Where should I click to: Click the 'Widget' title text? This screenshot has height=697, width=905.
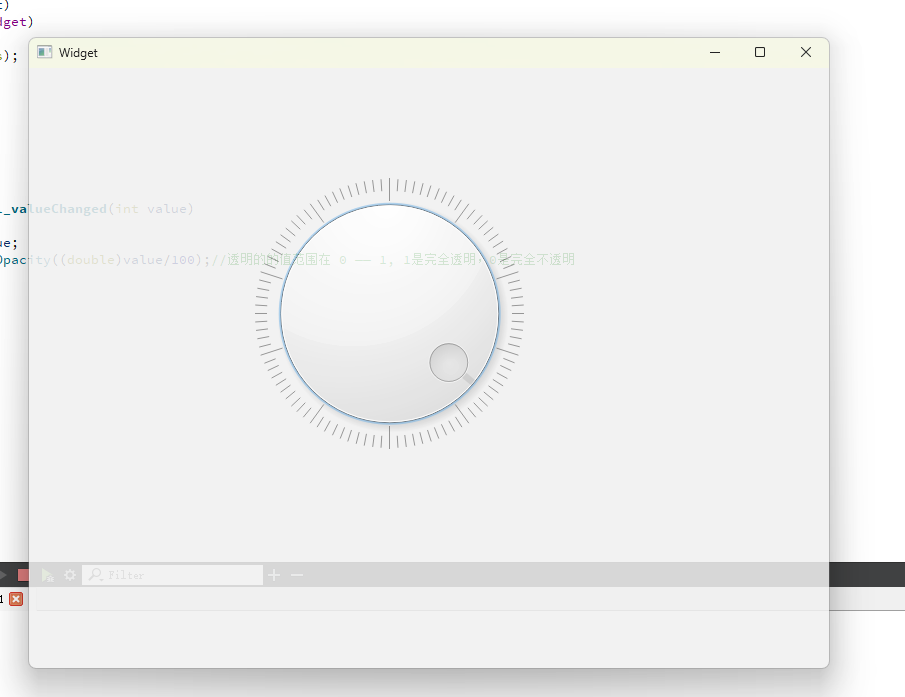pyautogui.click(x=78, y=53)
